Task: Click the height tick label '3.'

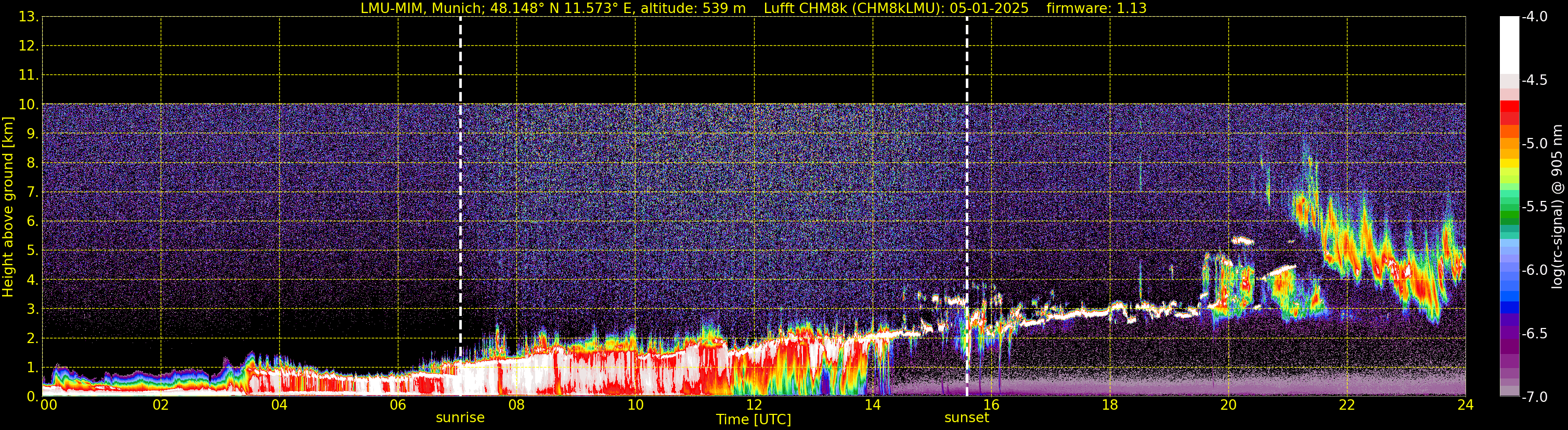Action: click(32, 309)
